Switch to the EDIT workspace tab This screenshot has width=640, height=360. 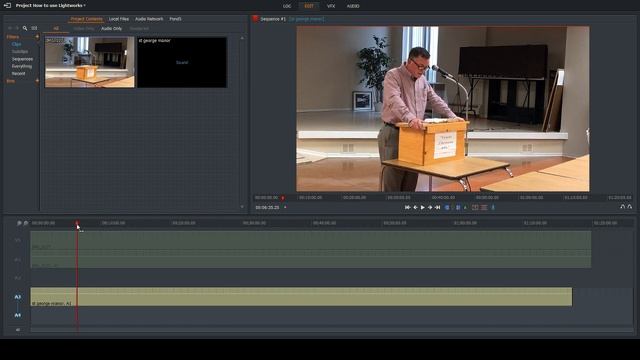point(309,6)
